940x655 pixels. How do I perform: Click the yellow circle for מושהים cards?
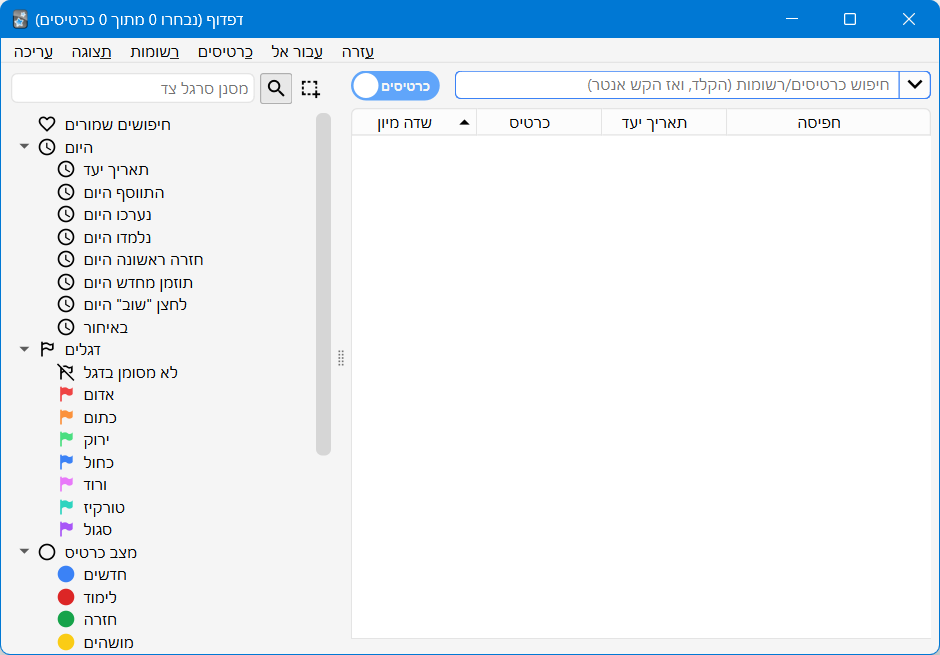[x=66, y=642]
